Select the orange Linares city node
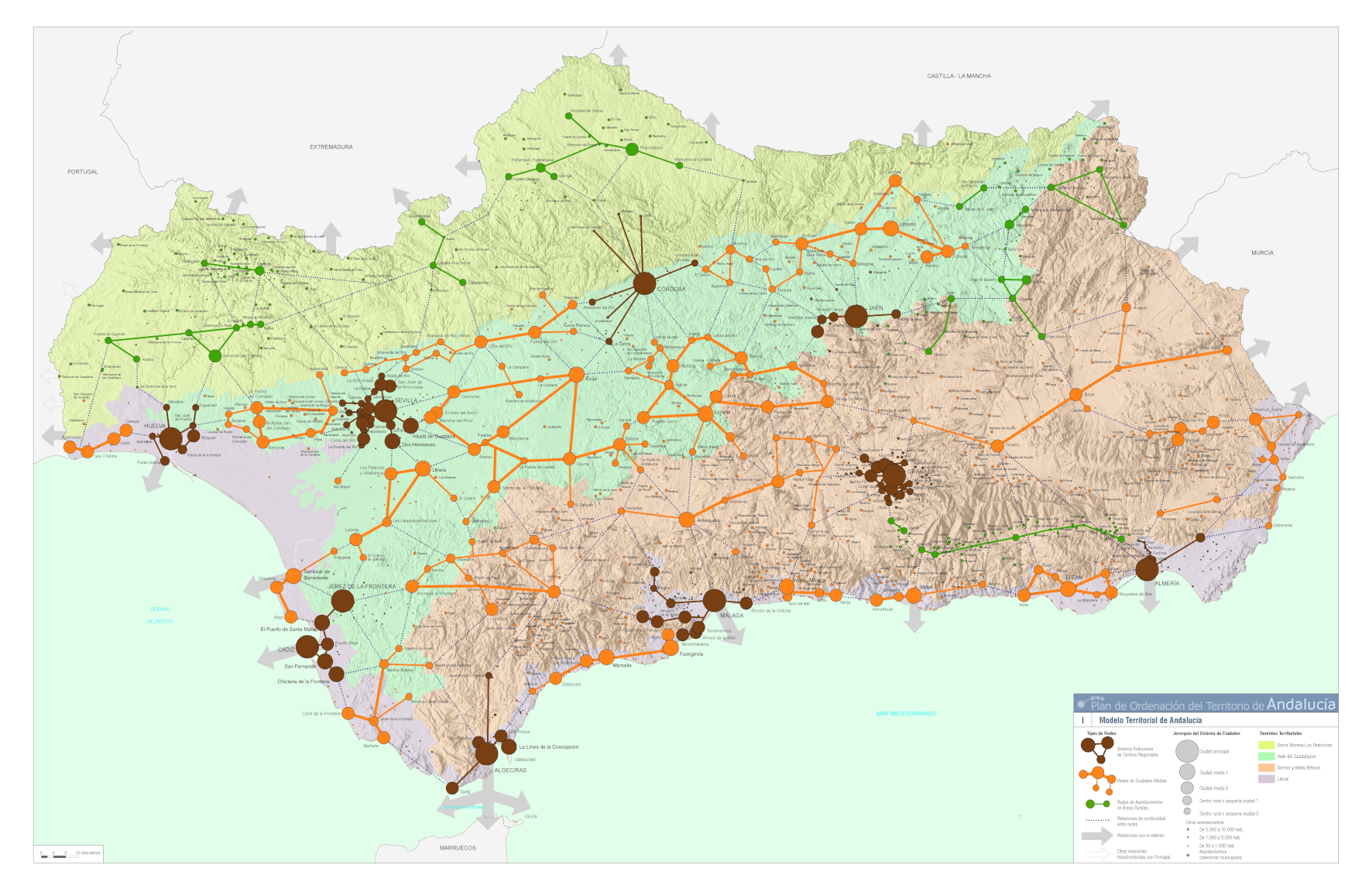Image resolution: width=1372 pixels, height=882 pixels. click(x=890, y=228)
